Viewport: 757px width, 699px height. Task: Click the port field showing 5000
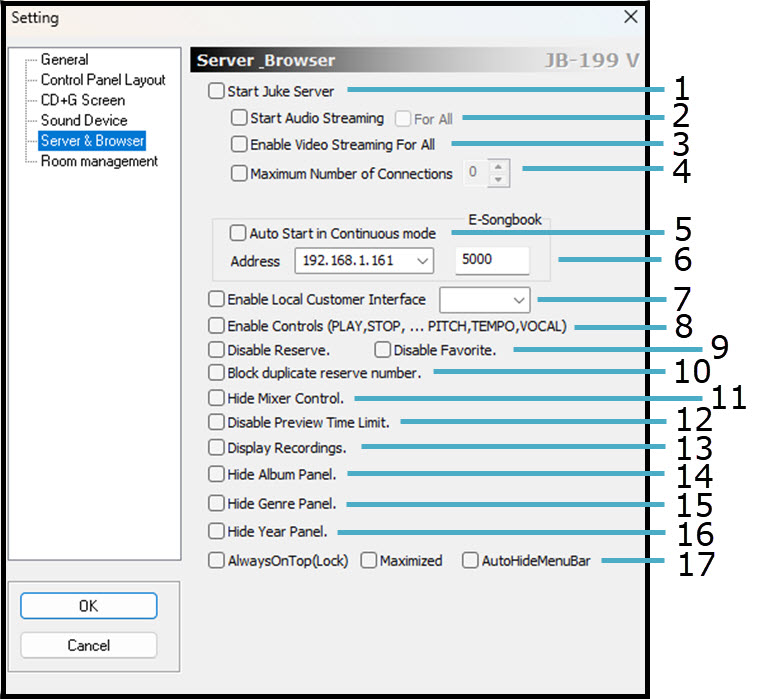coord(491,261)
